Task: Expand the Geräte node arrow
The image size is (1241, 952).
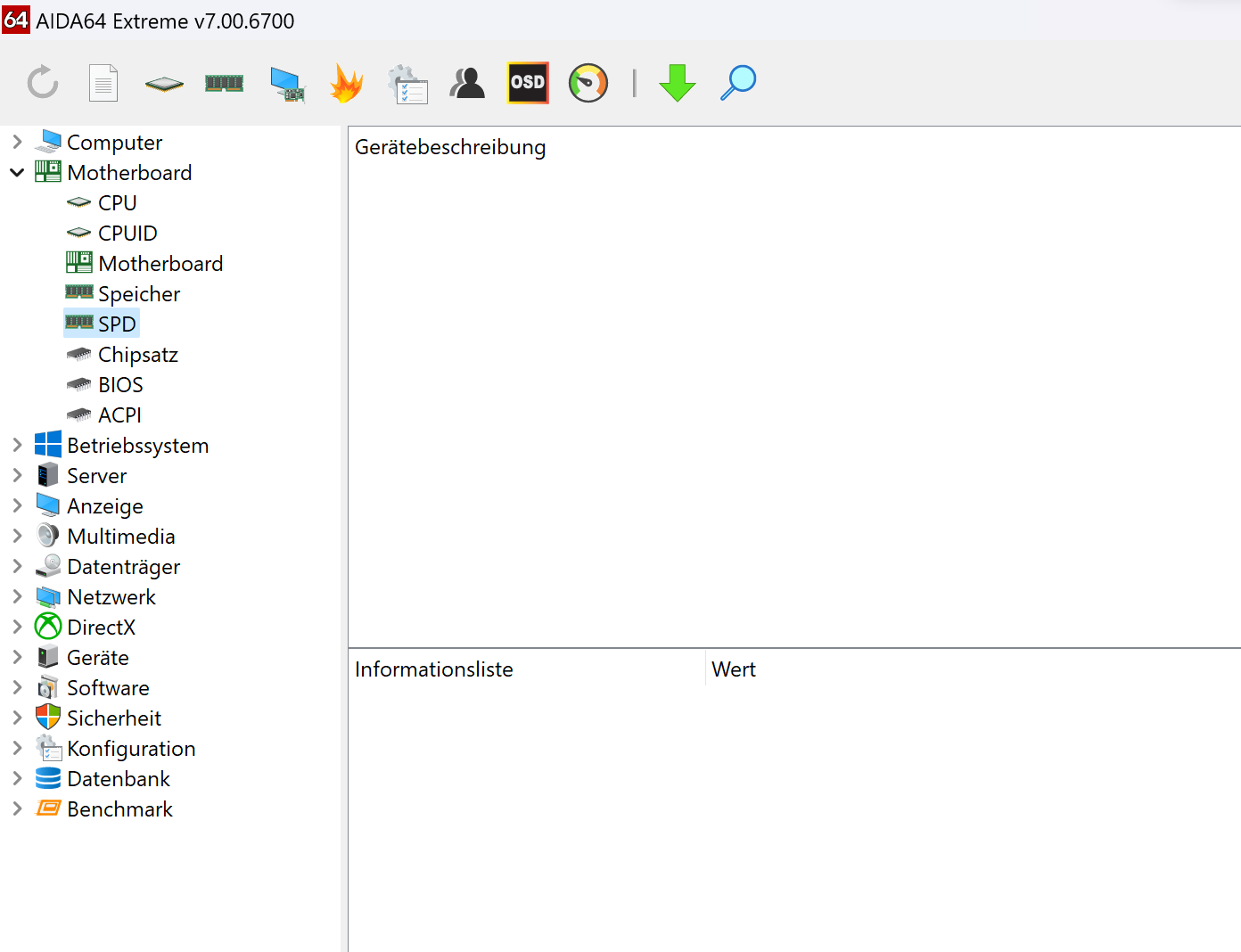Action: tap(17, 657)
